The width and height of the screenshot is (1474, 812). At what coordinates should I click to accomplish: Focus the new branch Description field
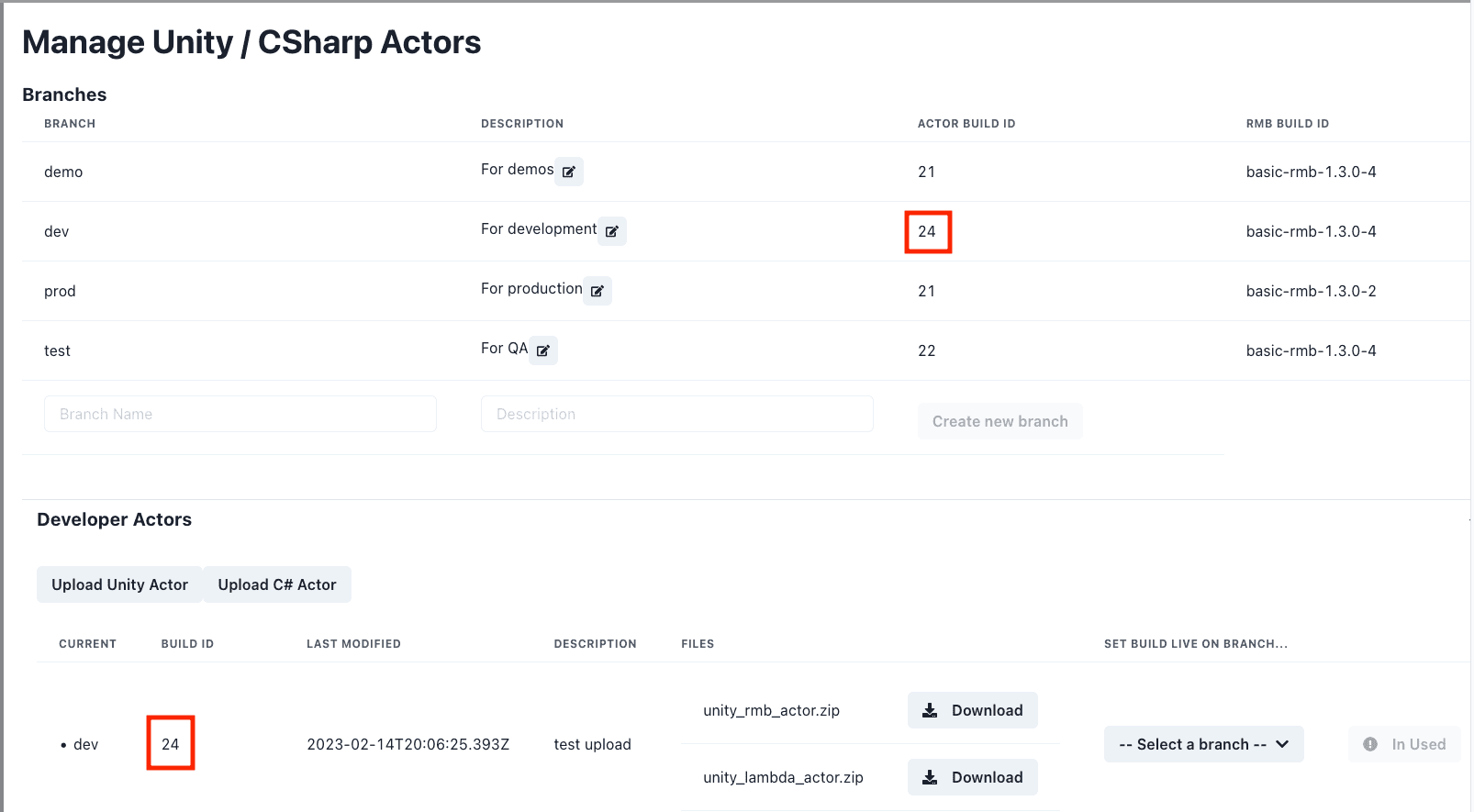(x=677, y=414)
